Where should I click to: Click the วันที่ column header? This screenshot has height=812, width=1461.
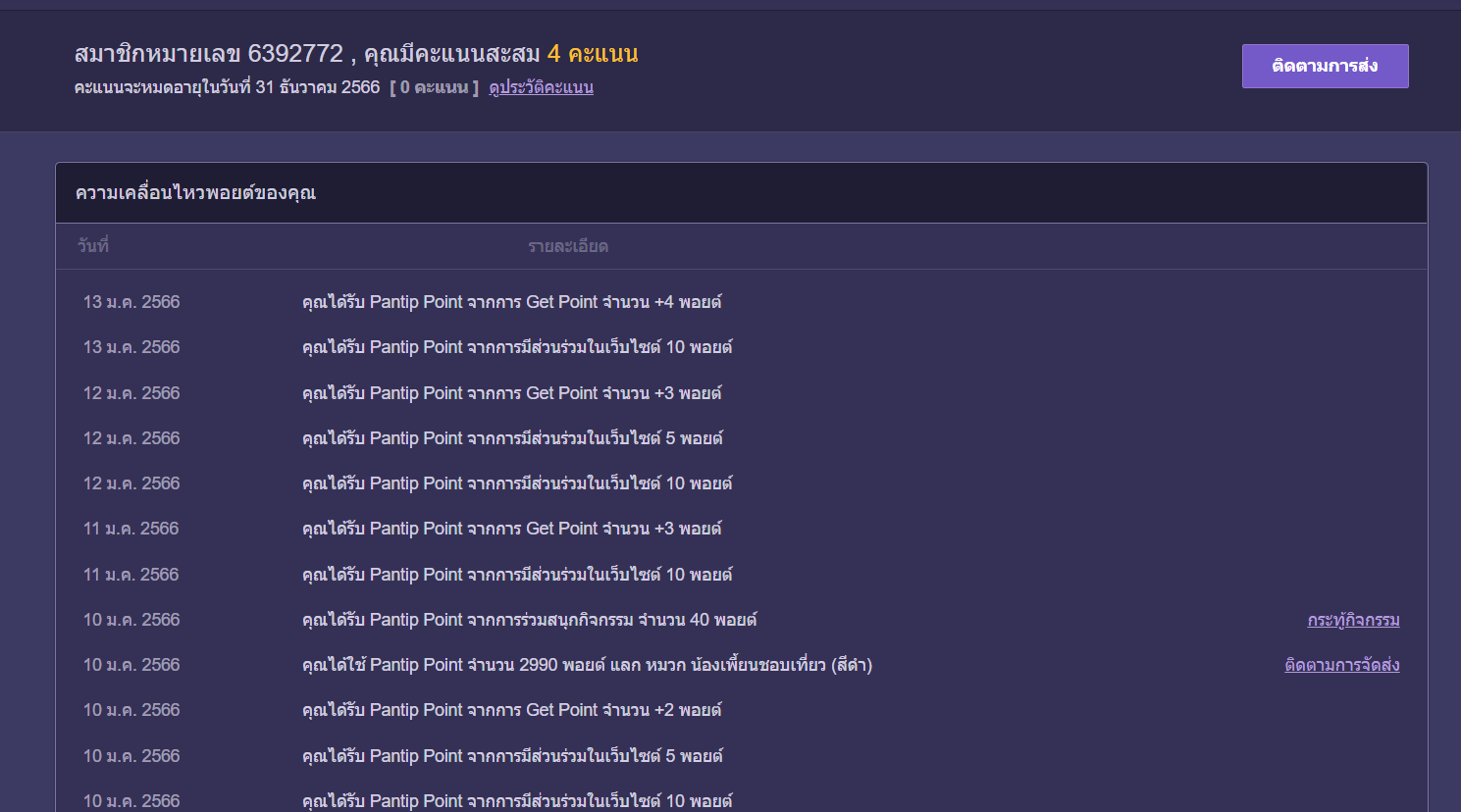click(x=93, y=246)
